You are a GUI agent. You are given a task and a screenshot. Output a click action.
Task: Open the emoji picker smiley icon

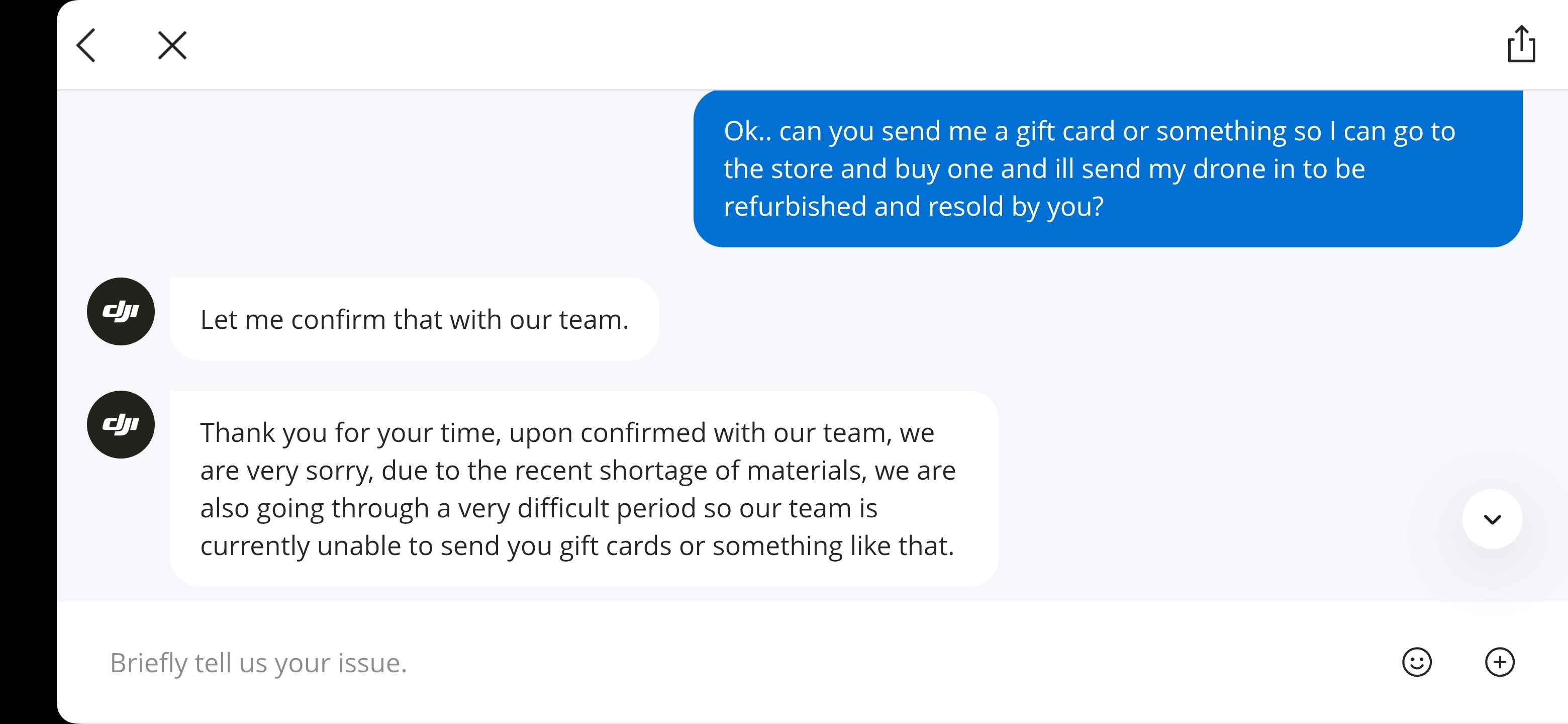tap(1416, 662)
